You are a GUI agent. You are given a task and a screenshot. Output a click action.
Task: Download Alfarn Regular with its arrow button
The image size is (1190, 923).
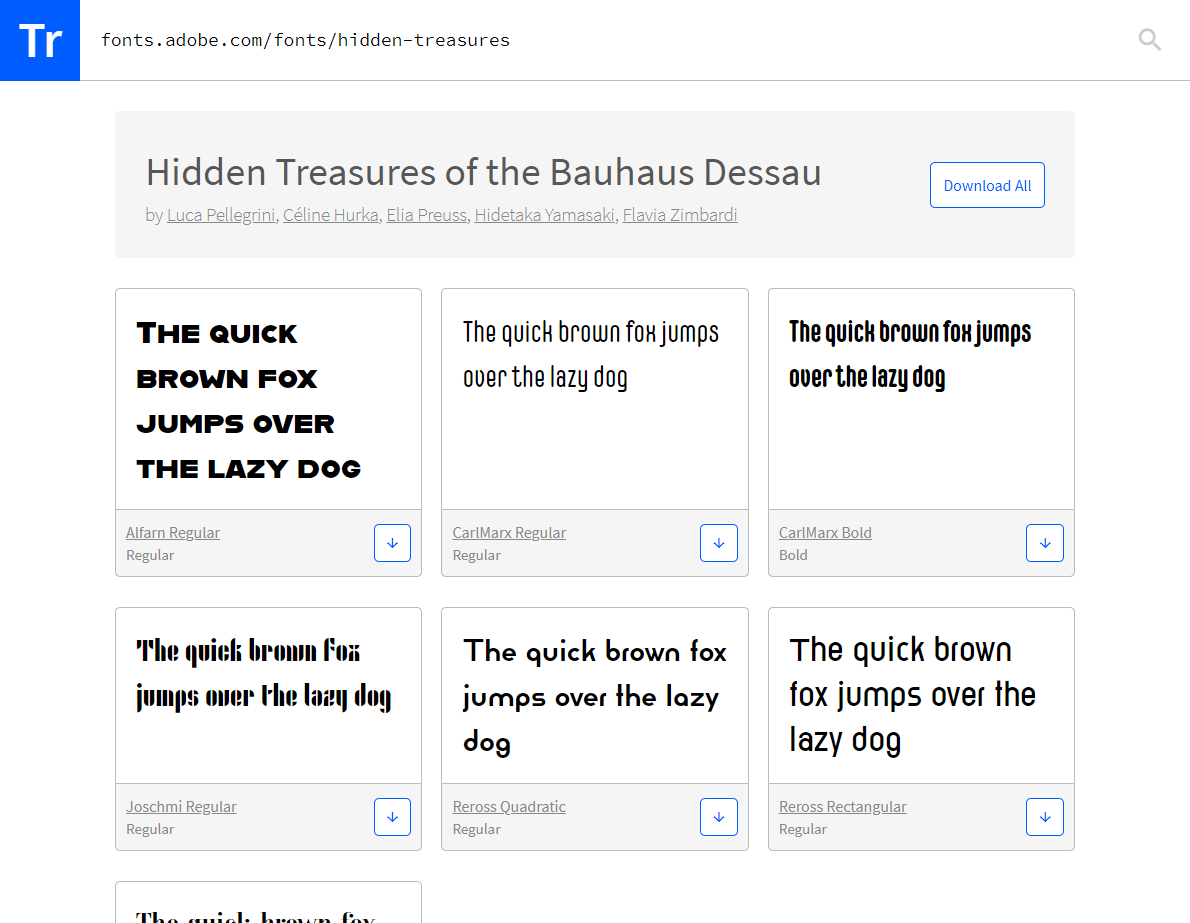click(392, 543)
